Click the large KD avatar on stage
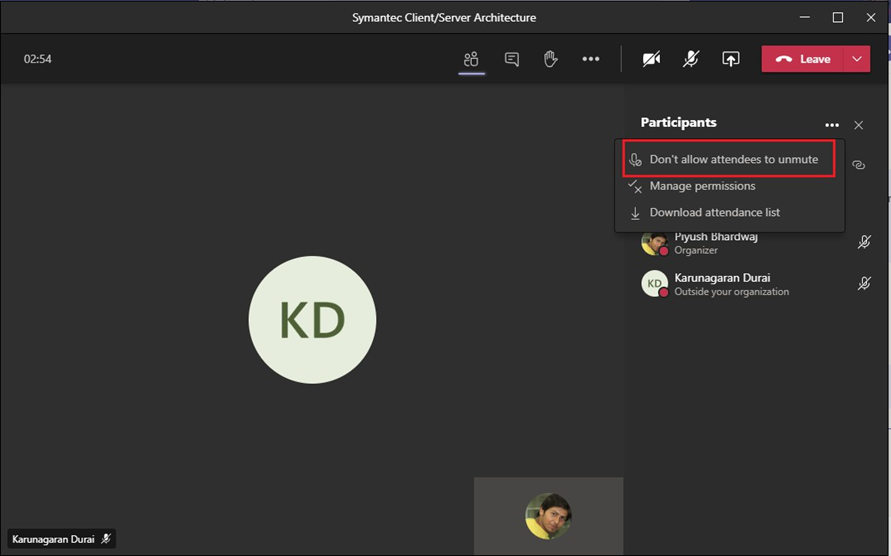Screen dimensions: 891x556 point(312,320)
